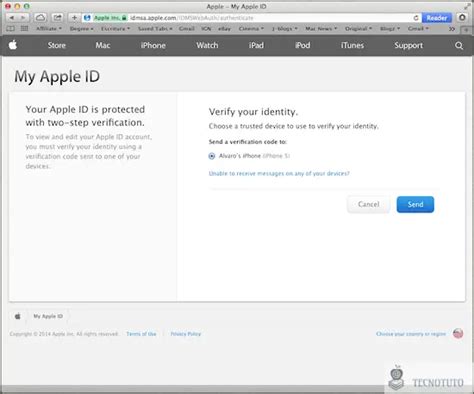The height and width of the screenshot is (394, 474).
Task: Open the Escritura bookmarks folder
Action: click(x=115, y=29)
